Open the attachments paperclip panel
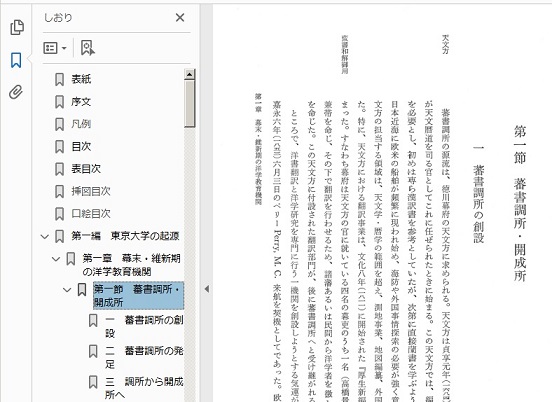This screenshot has width=552, height=402. coord(16,92)
